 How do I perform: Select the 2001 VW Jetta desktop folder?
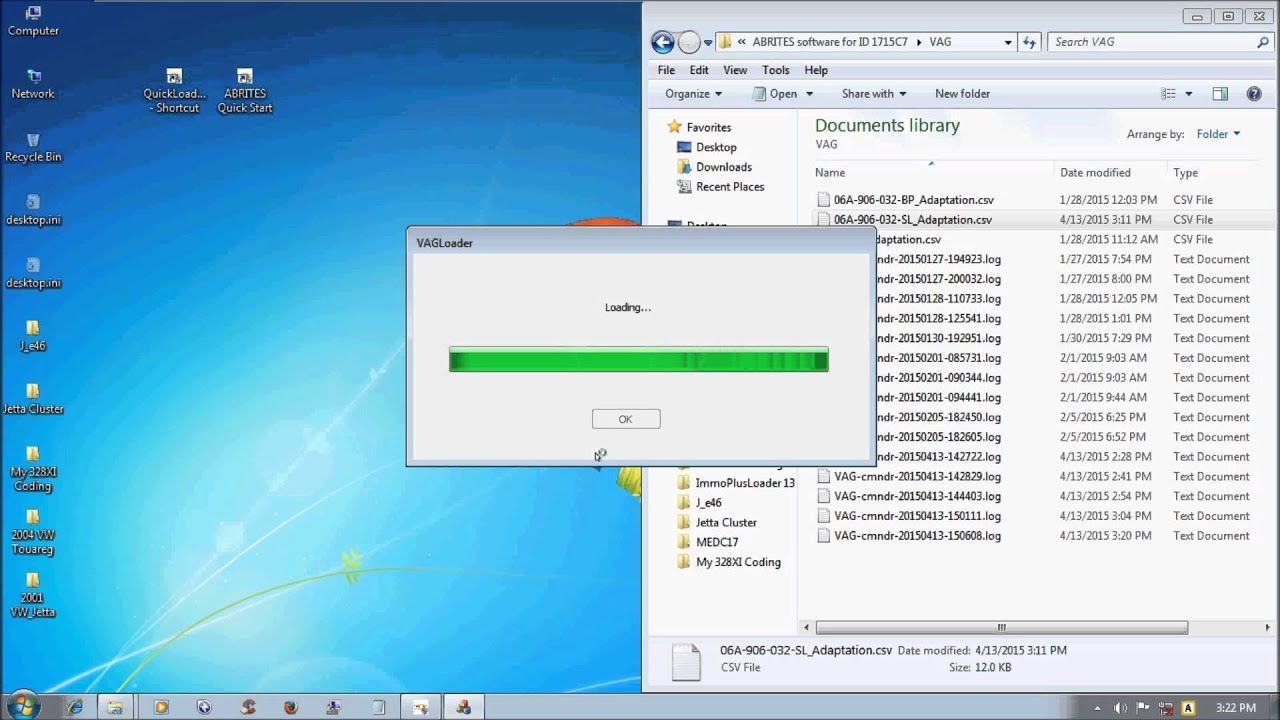click(33, 595)
